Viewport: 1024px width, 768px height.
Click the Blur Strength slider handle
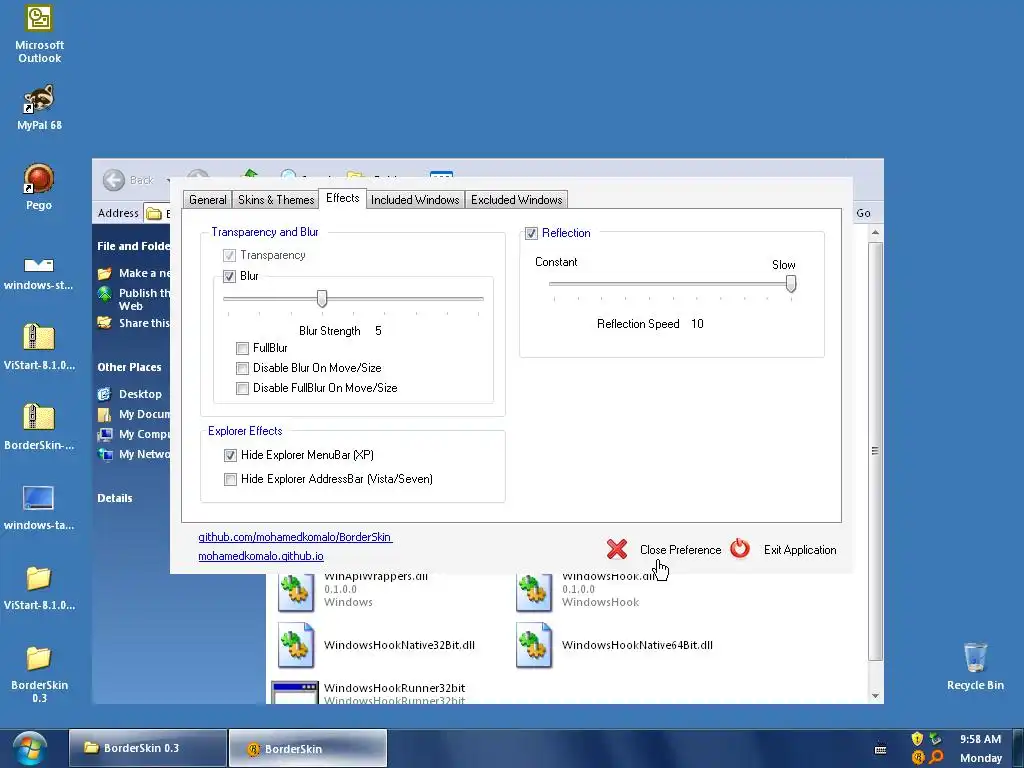322,299
